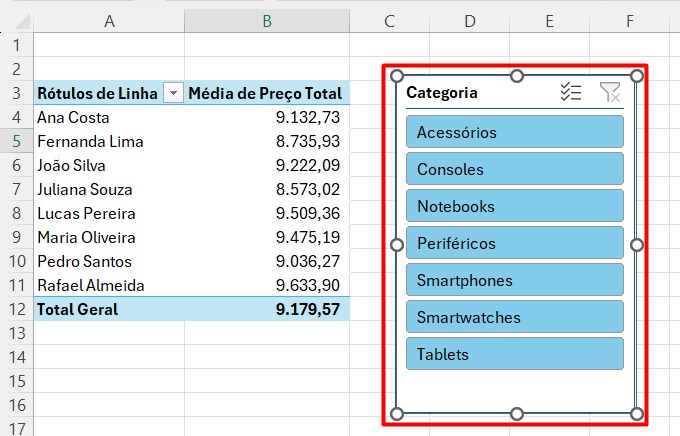Select column B header
Image resolution: width=680 pixels, height=436 pixels.
pos(267,21)
